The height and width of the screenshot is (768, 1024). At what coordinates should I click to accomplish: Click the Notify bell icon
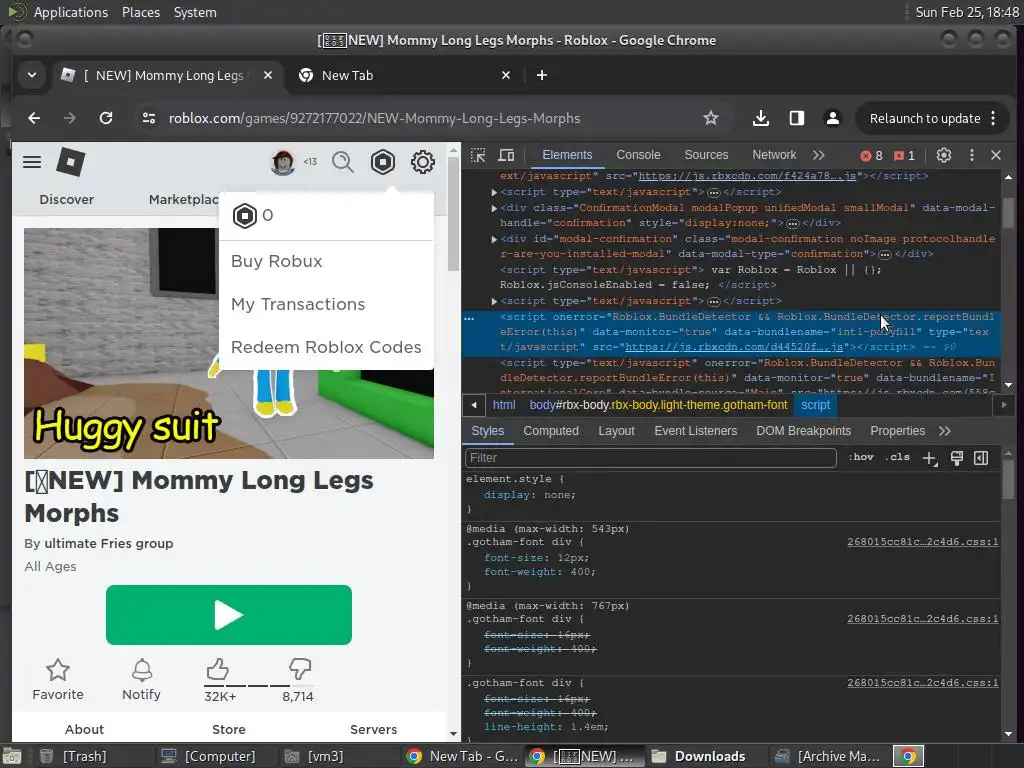(142, 670)
